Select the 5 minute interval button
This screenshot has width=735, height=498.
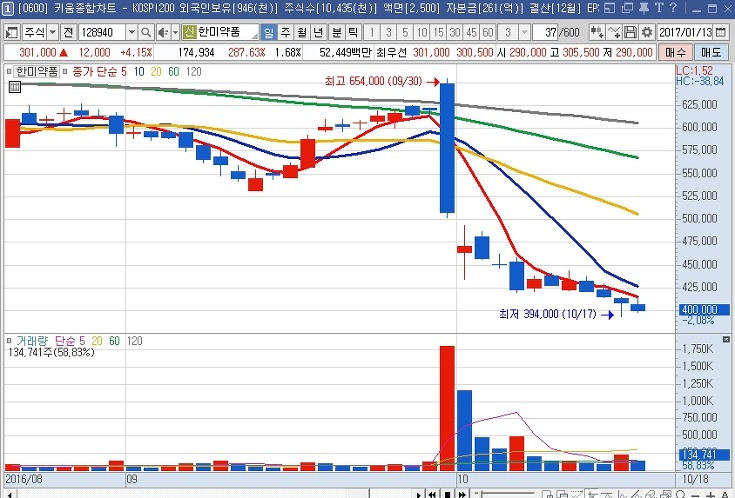pos(405,32)
